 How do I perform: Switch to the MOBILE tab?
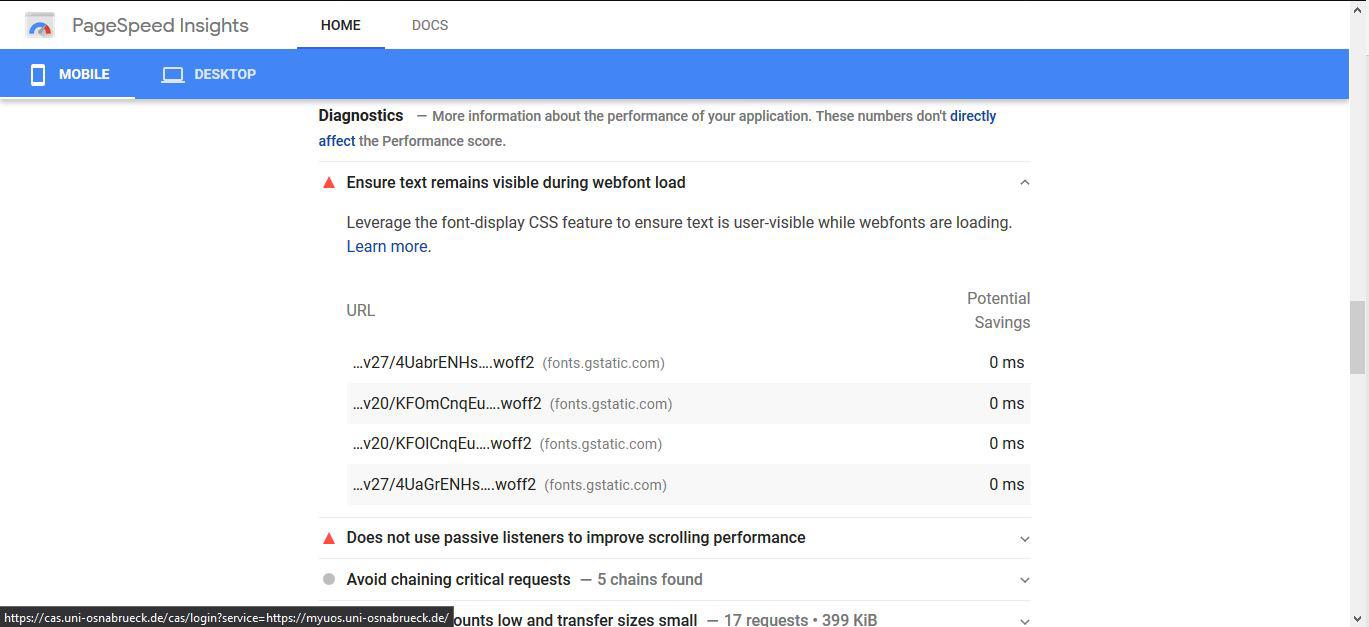68,74
